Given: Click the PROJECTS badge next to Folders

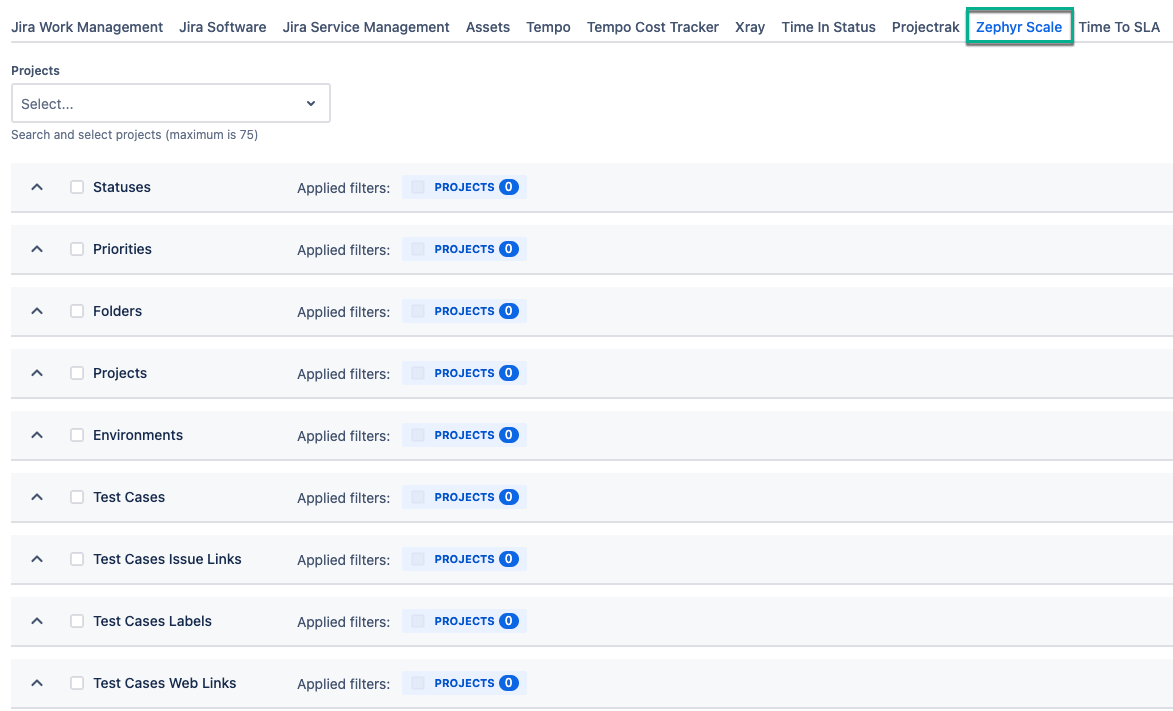Looking at the screenshot, I should [463, 311].
